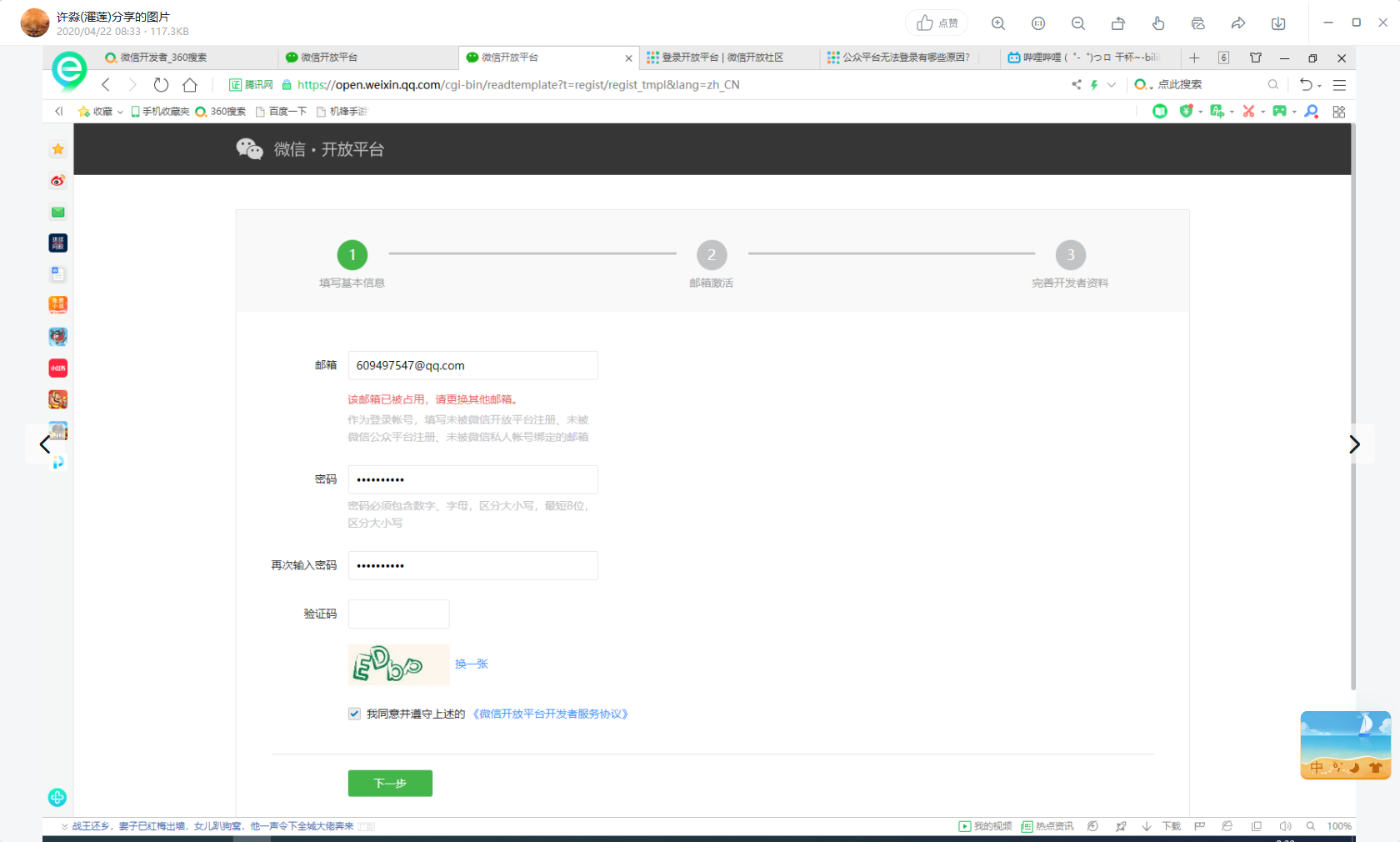Click the WeChat logo in page header
This screenshot has height=842, width=1400.
249,149
